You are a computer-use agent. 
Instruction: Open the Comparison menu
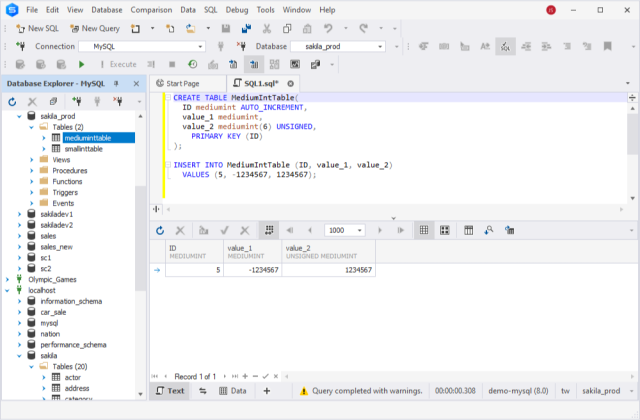coord(151,9)
